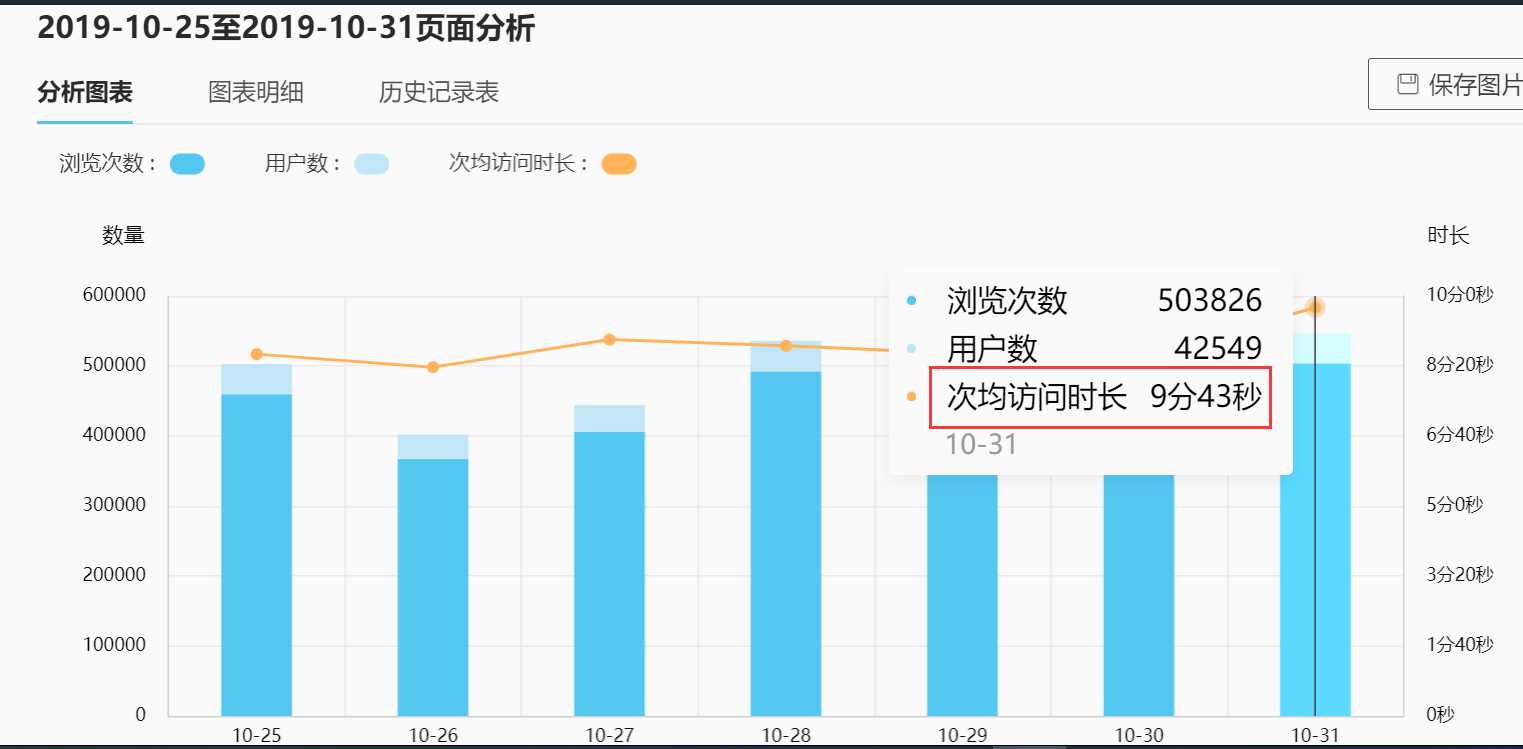Click the line point above 10-26

(x=433, y=367)
